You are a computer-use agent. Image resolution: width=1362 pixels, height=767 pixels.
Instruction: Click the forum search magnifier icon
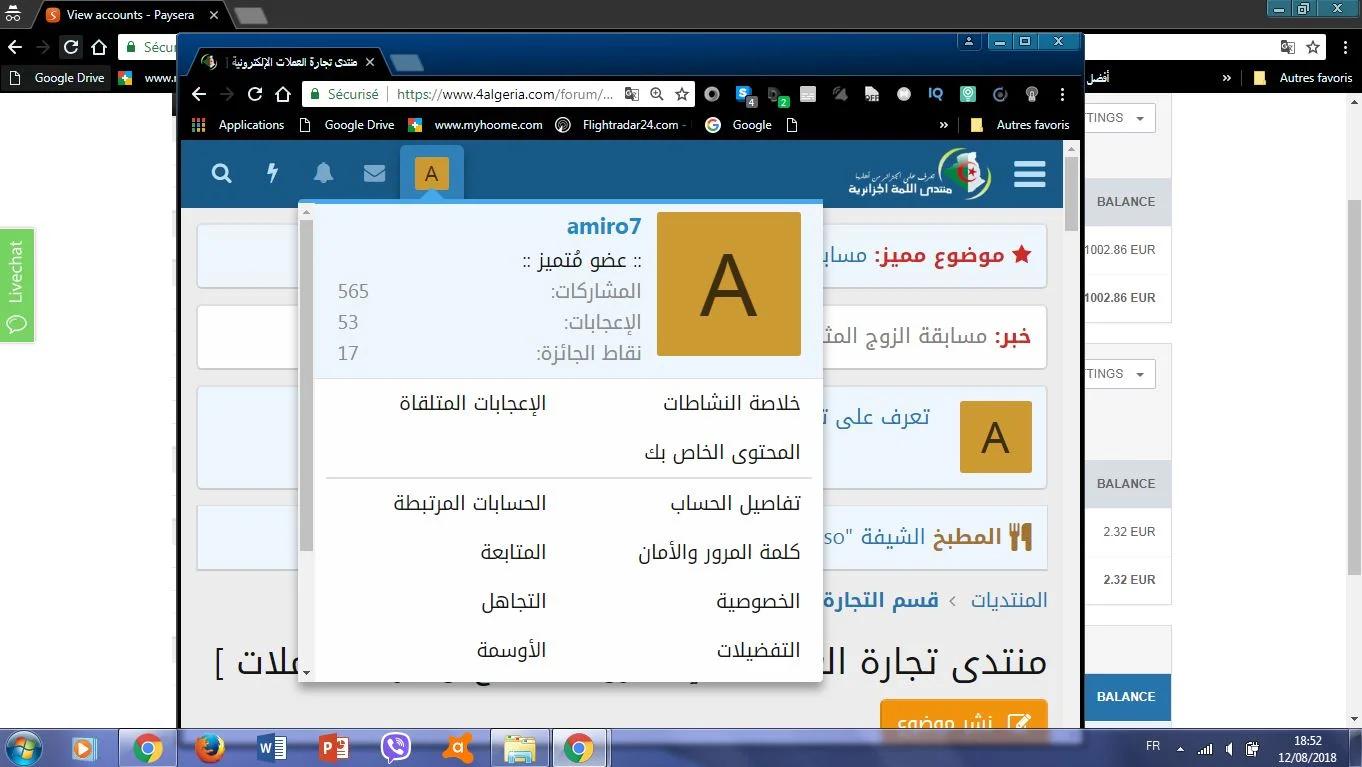click(x=222, y=174)
